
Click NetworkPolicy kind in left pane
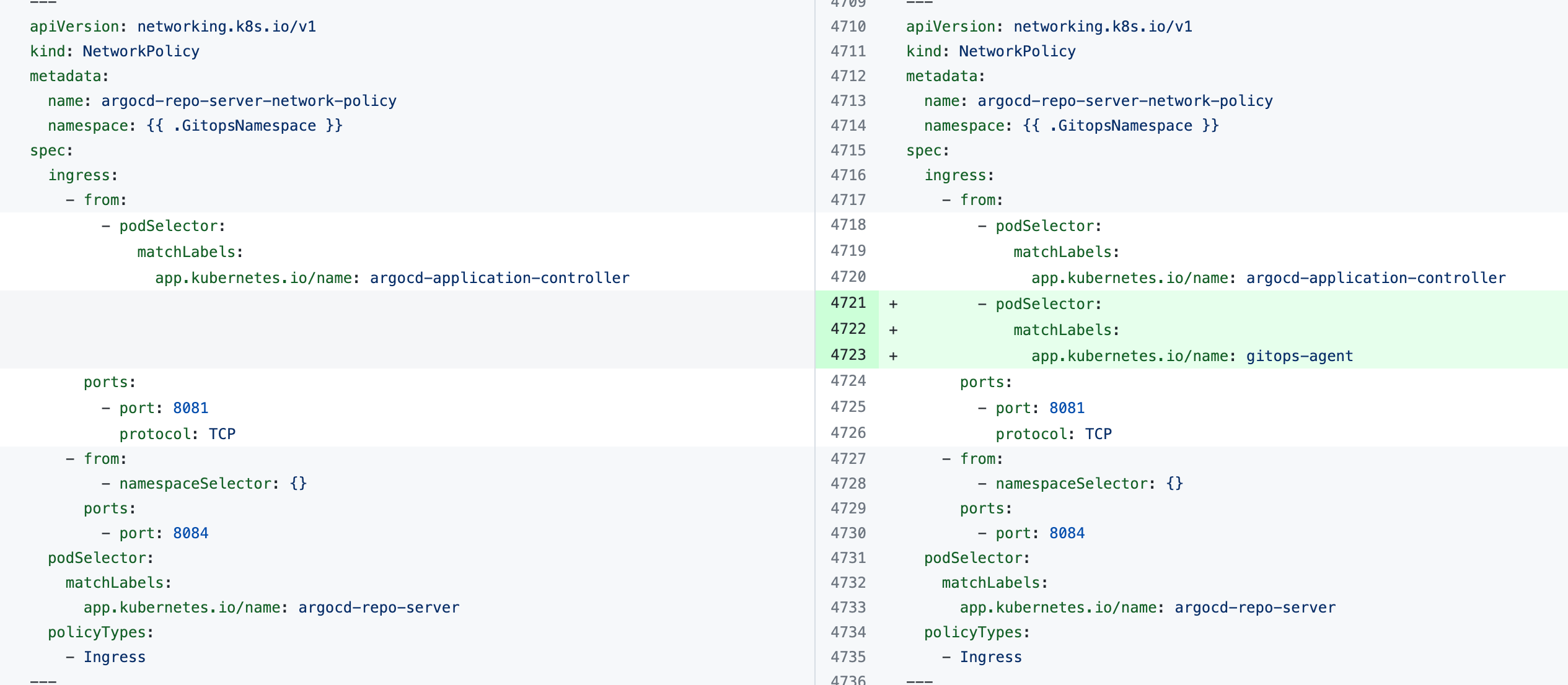tap(141, 51)
